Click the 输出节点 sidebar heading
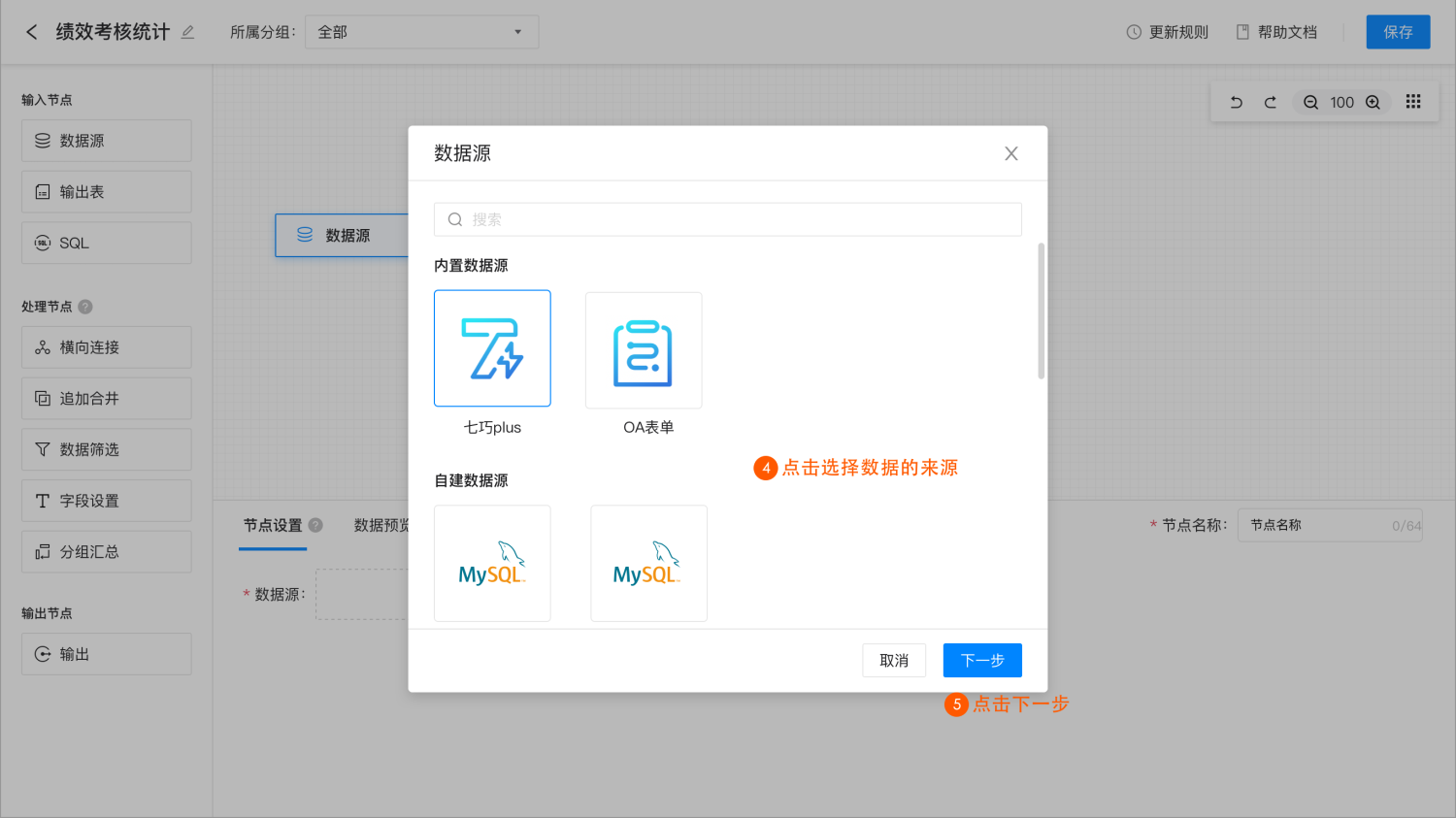The height and width of the screenshot is (818, 1456). tap(47, 613)
